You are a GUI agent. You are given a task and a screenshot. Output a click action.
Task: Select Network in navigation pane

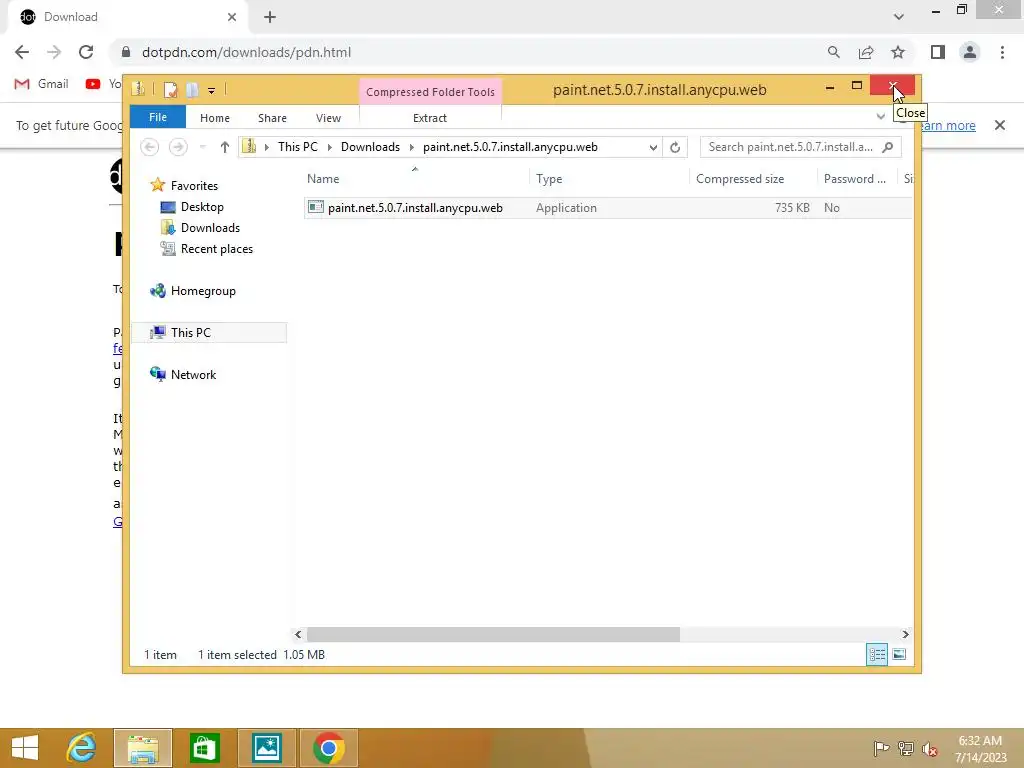point(193,375)
